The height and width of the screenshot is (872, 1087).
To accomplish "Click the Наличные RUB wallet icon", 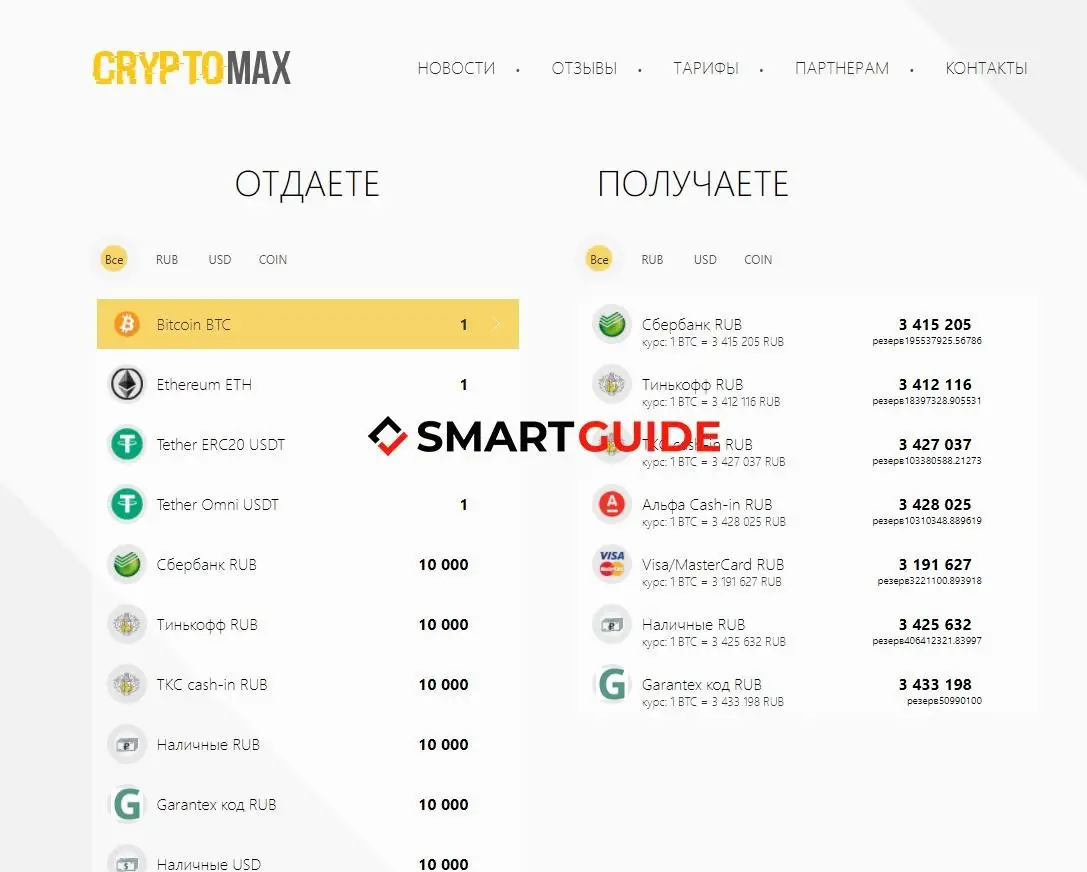I will (x=126, y=744).
